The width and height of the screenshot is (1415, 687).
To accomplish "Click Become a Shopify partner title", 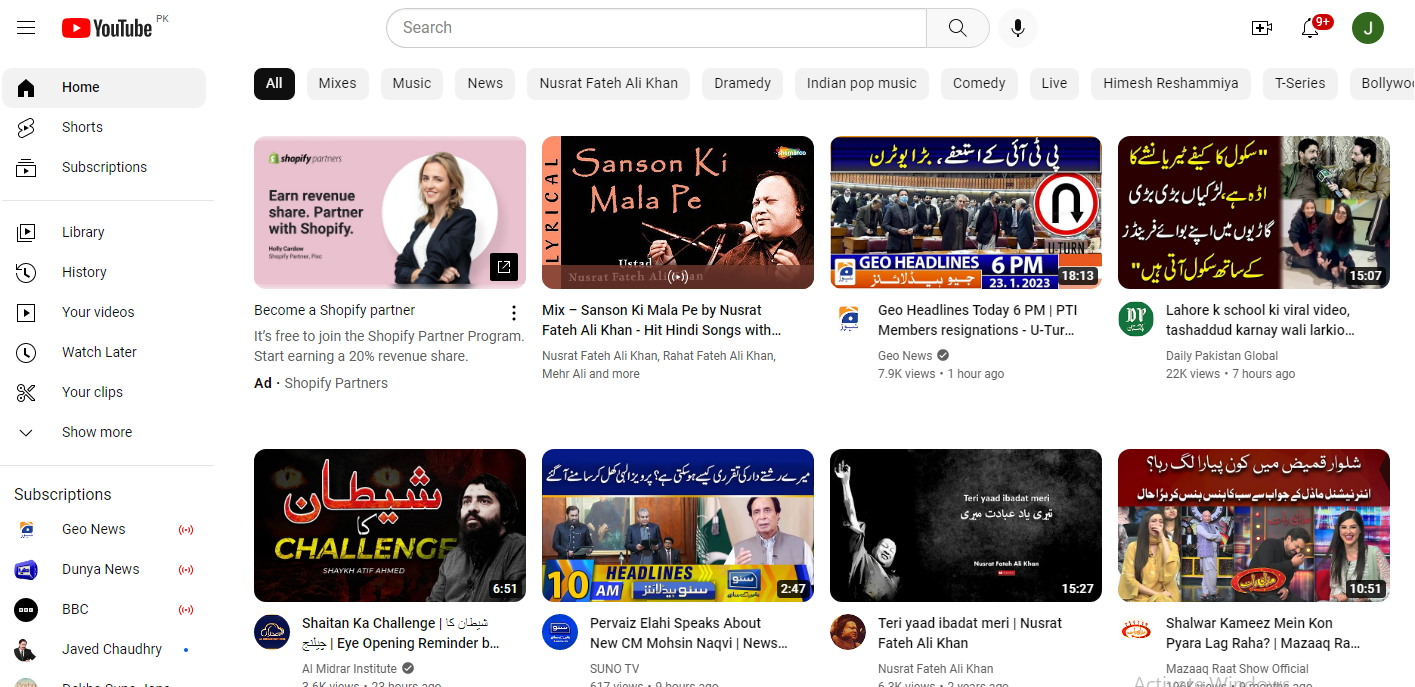I will pos(334,310).
